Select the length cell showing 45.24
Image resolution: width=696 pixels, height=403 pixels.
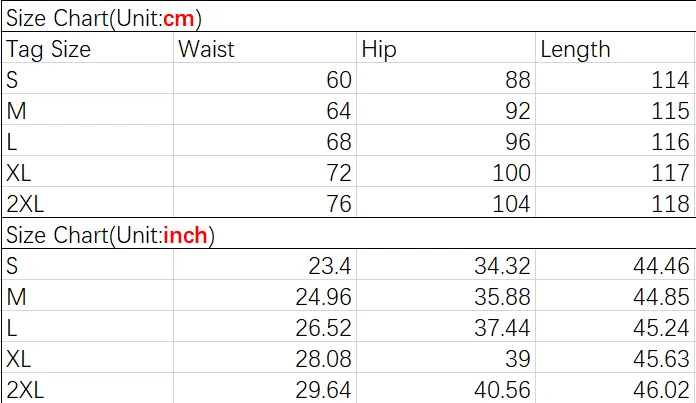[615, 327]
